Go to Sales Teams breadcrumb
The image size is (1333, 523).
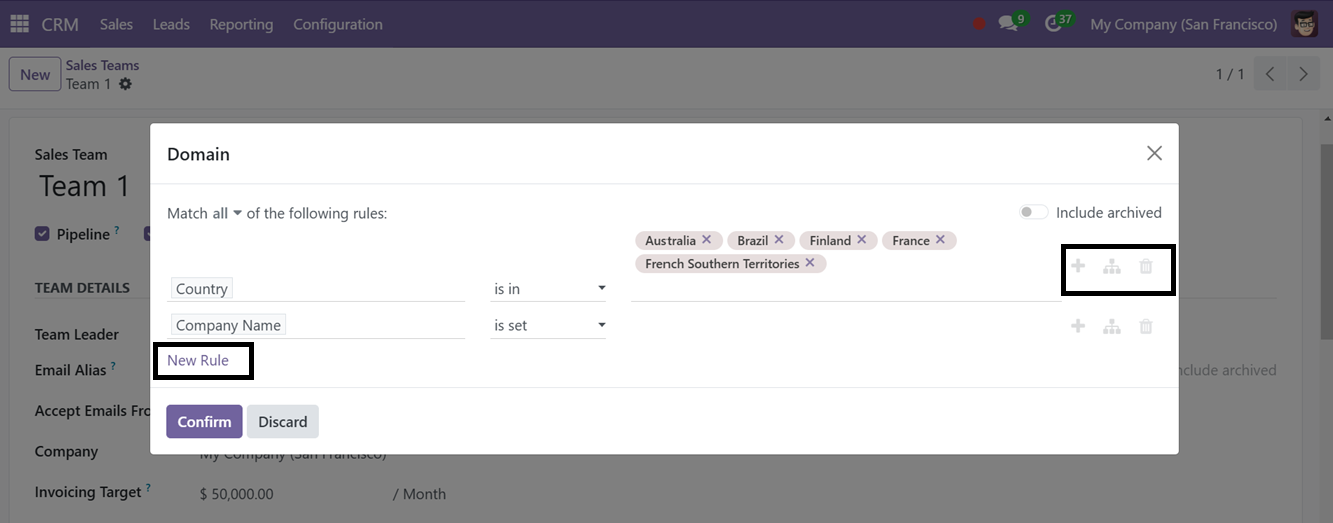tap(103, 65)
